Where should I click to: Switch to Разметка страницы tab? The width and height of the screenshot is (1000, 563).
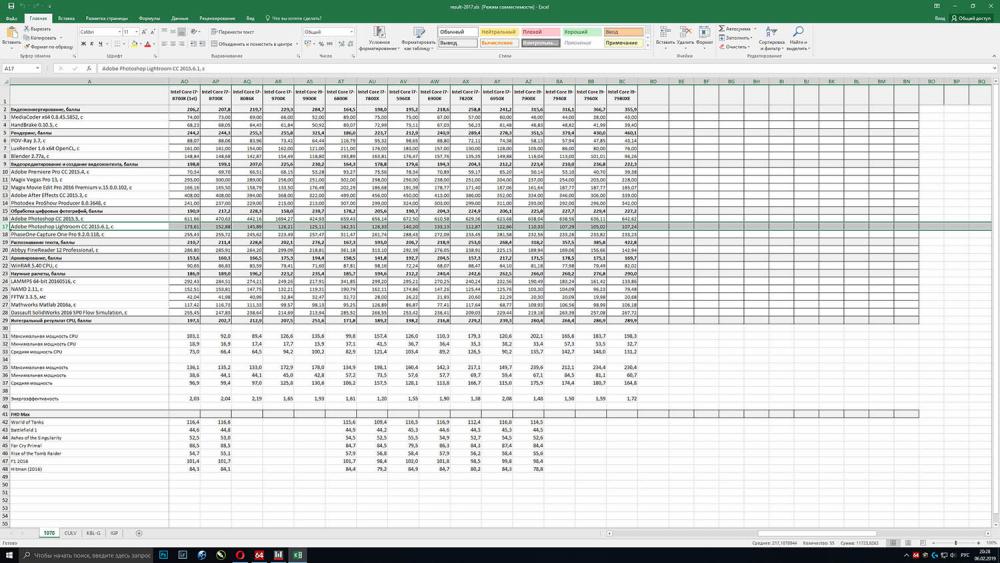tap(107, 18)
